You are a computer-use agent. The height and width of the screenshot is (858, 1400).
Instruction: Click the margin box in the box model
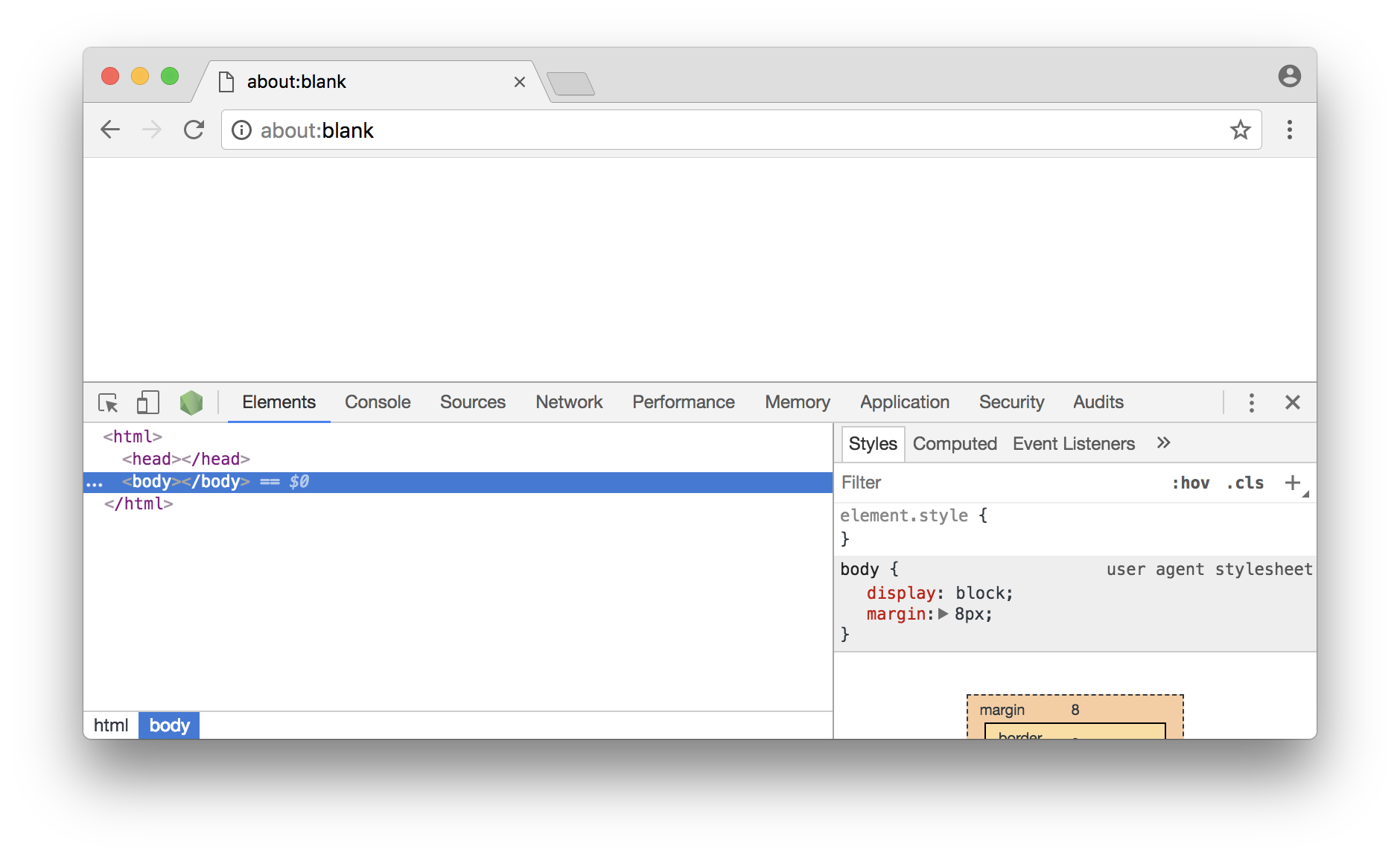[1002, 709]
